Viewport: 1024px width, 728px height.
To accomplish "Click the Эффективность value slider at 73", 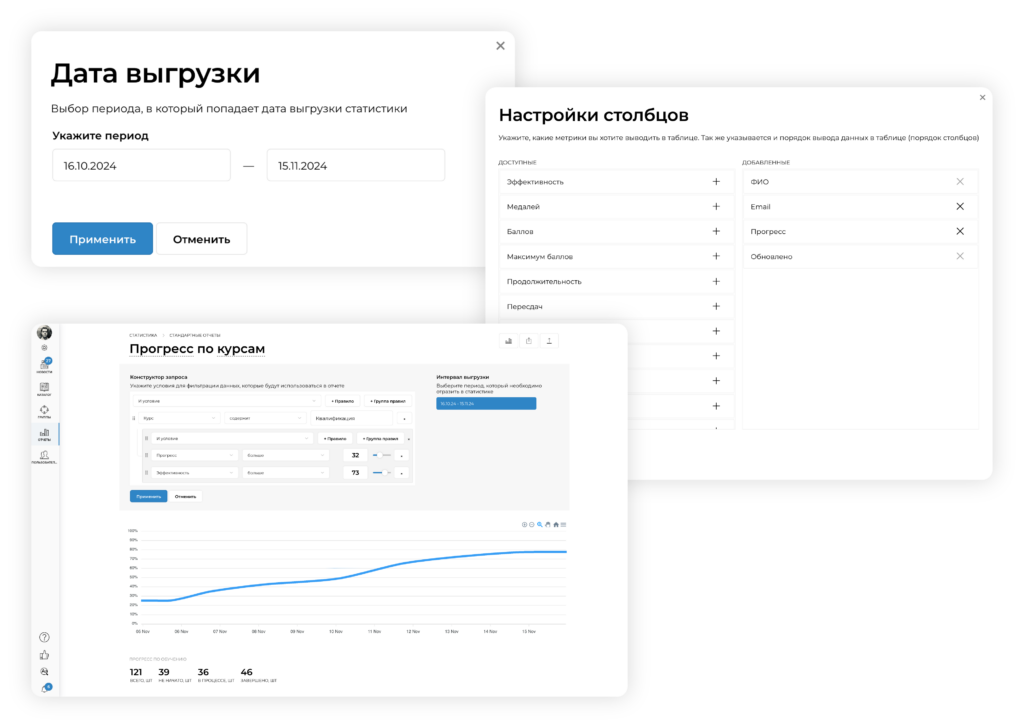I will tap(382, 473).
